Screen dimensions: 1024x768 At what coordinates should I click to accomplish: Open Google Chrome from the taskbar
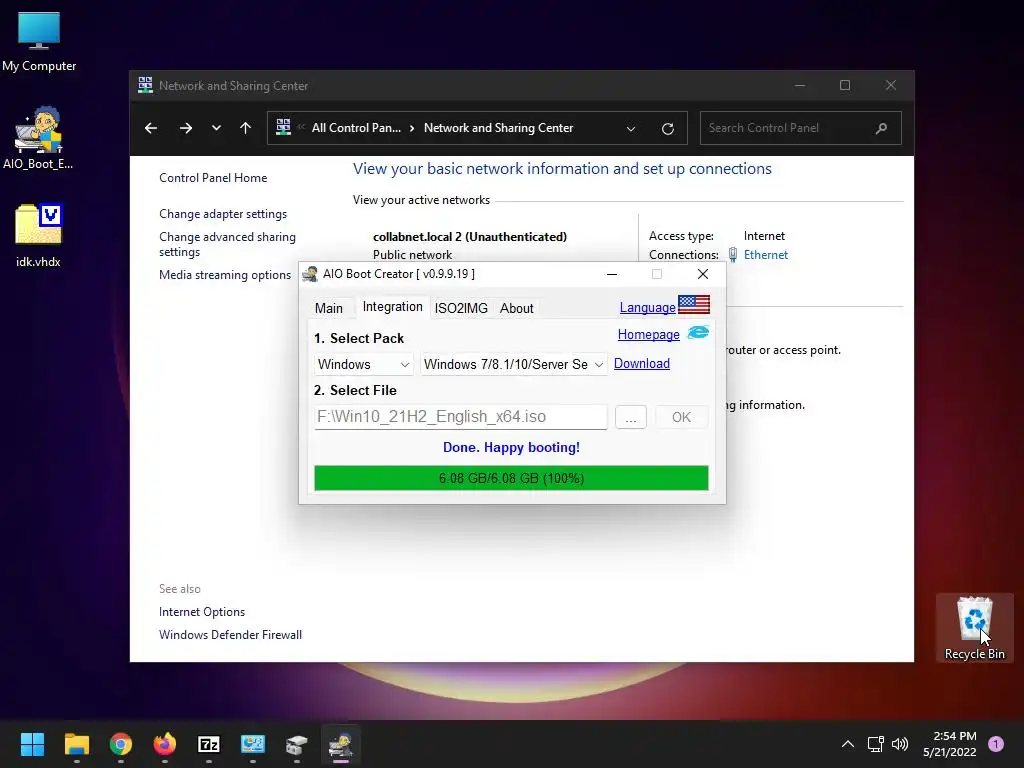121,744
